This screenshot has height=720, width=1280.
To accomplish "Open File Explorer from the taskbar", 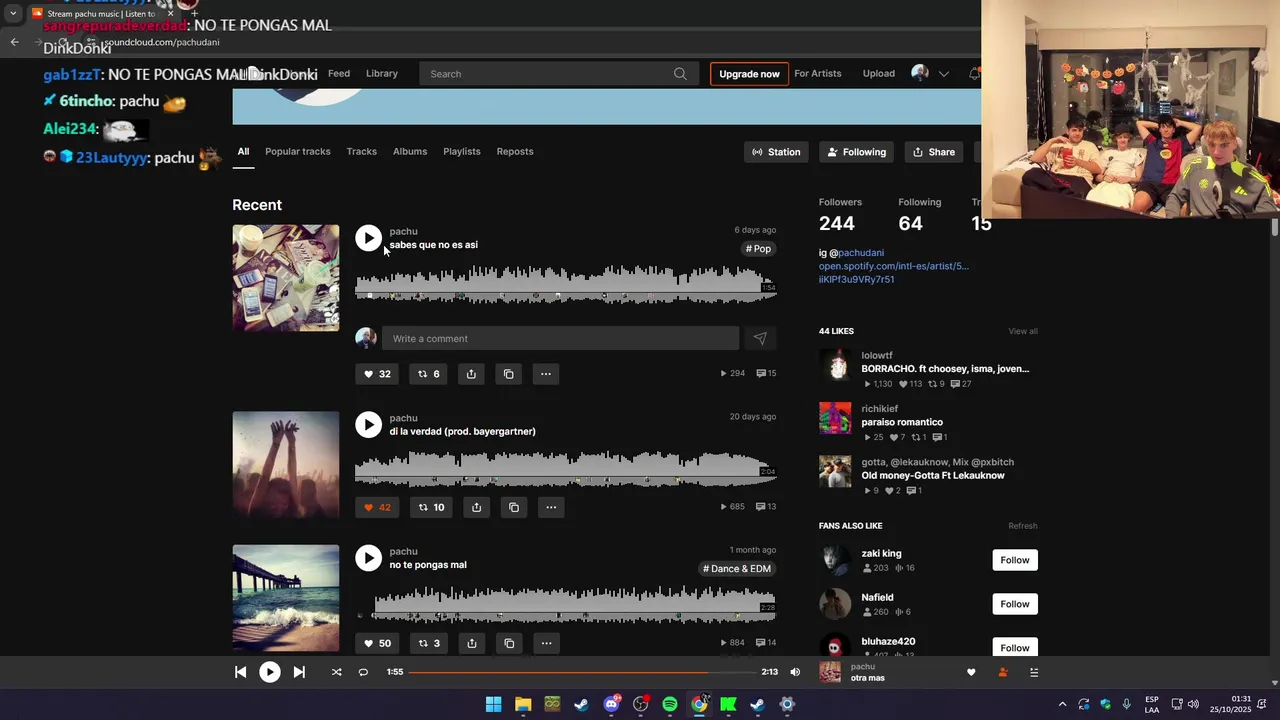I will pos(523,704).
